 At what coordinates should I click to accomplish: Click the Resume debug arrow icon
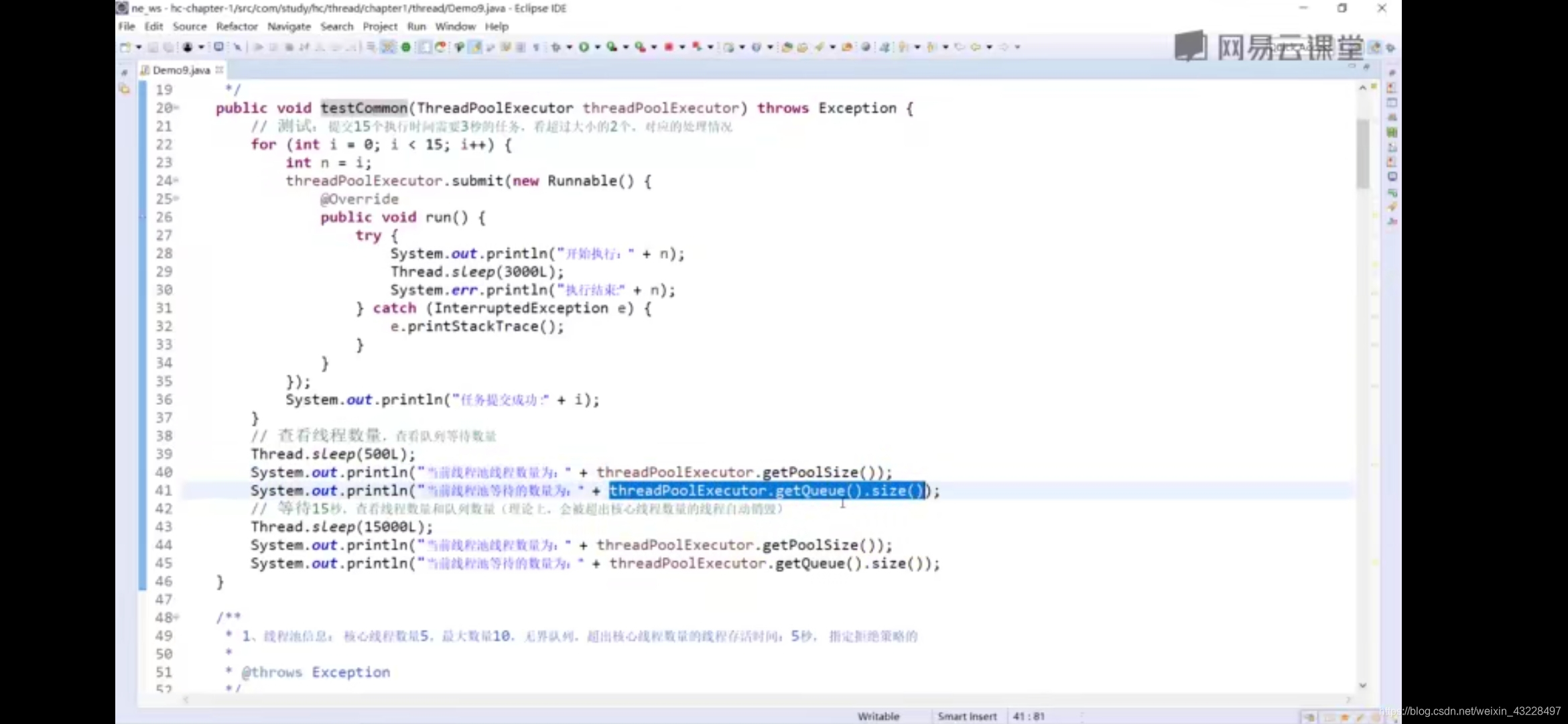click(258, 47)
